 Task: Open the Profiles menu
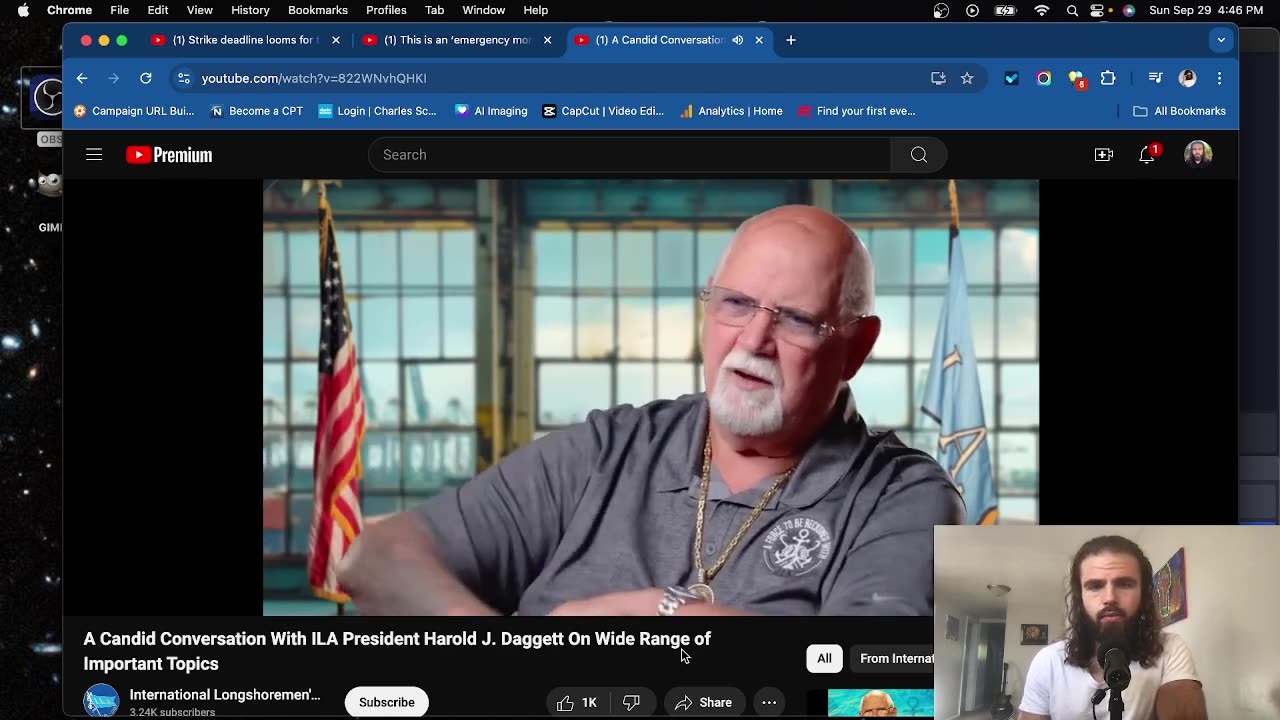[x=386, y=10]
